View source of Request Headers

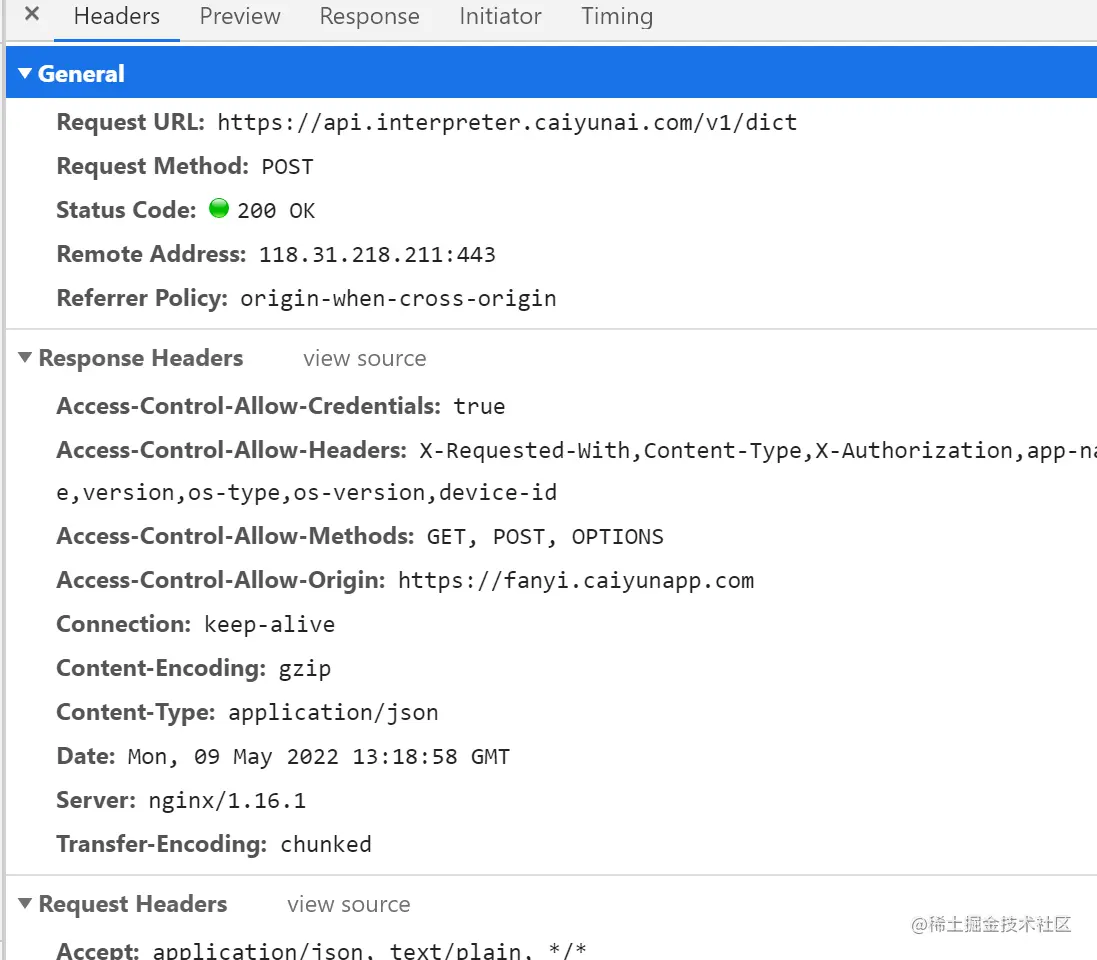[348, 905]
